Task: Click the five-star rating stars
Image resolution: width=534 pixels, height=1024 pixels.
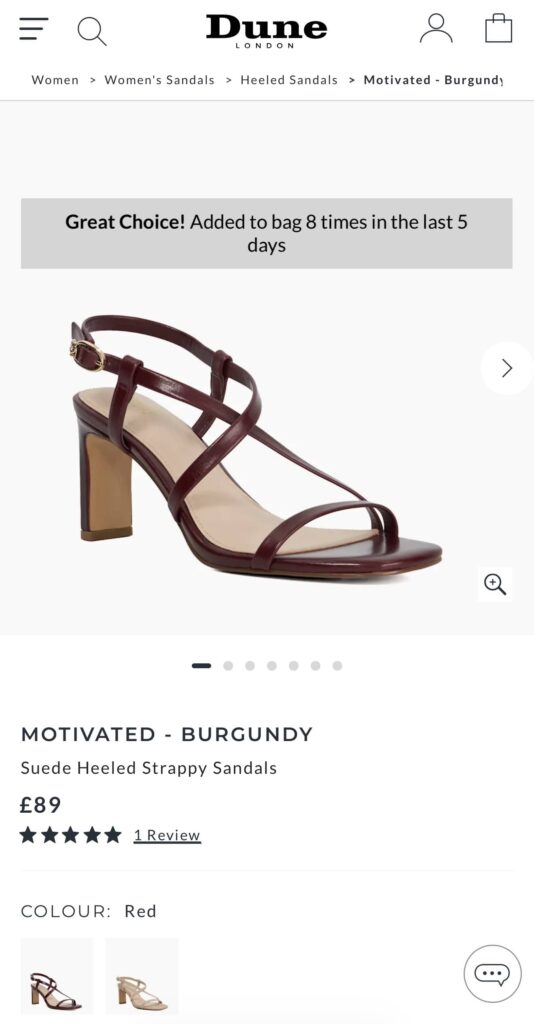Action: [x=71, y=835]
